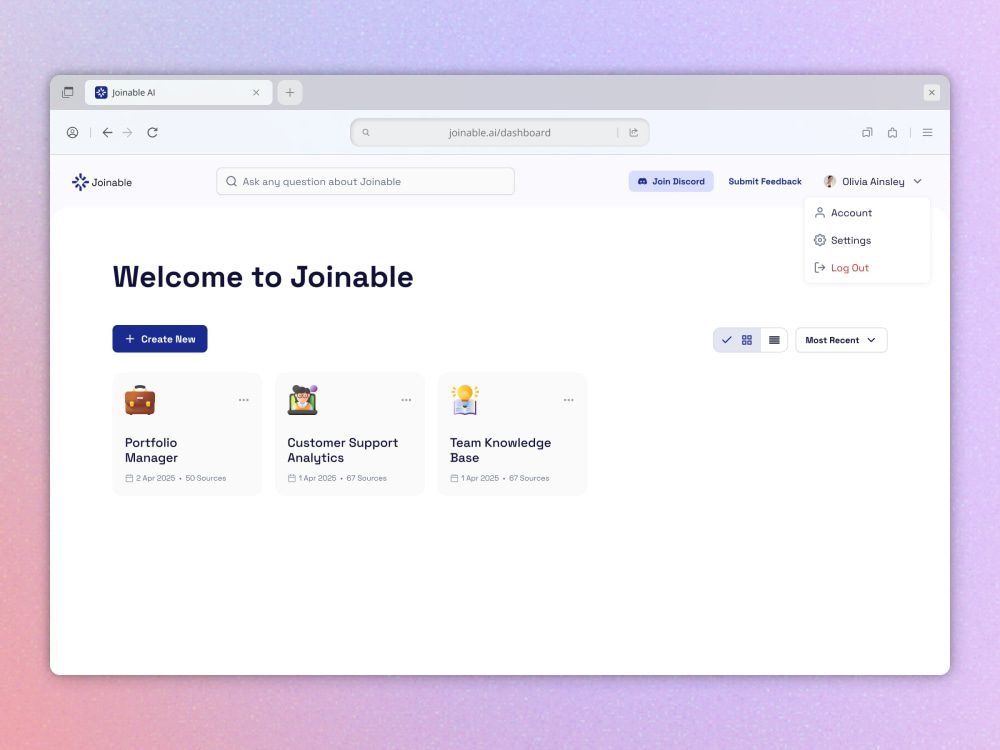1000x750 pixels.
Task: Click the magnifier icon in Joinable search
Action: (x=232, y=182)
